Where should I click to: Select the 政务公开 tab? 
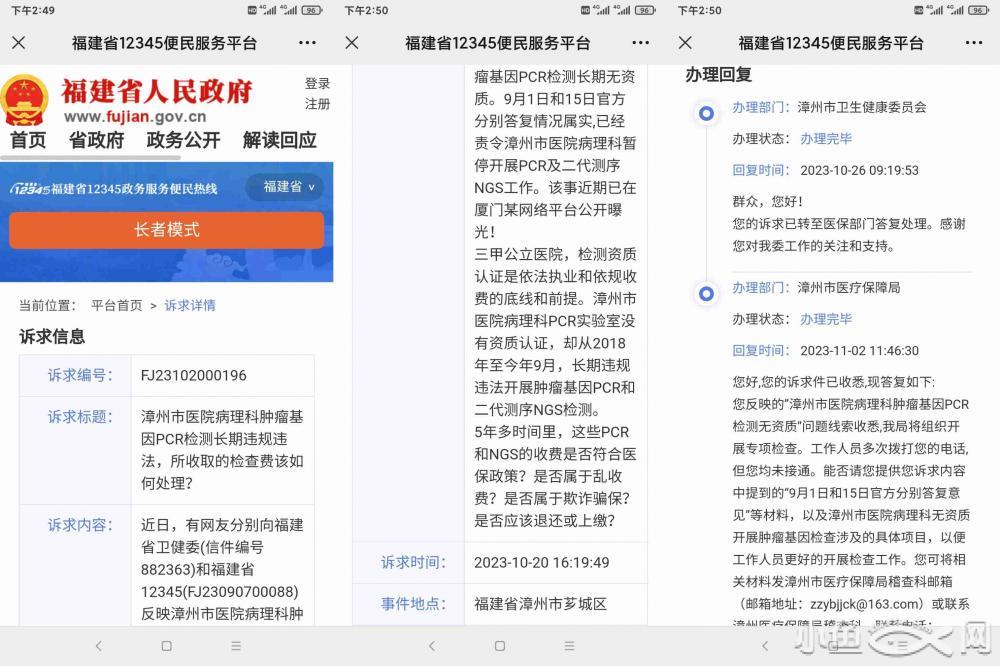point(183,140)
